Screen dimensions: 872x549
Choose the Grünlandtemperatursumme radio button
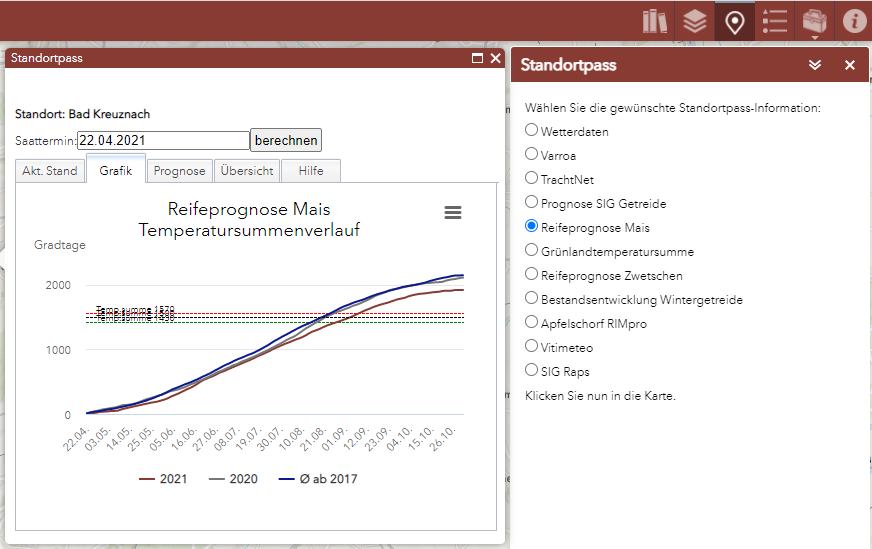pyautogui.click(x=532, y=250)
